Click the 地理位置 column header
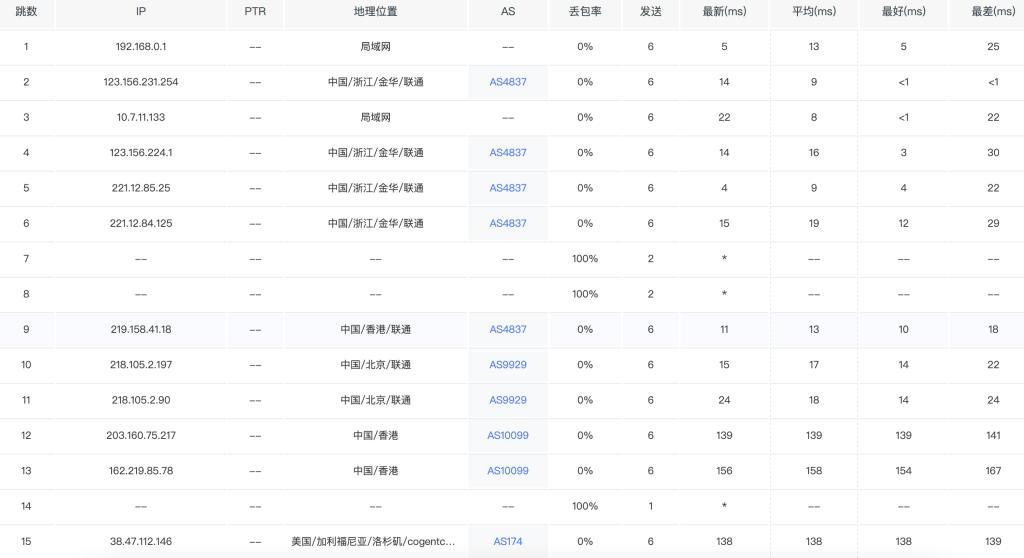 376,11
